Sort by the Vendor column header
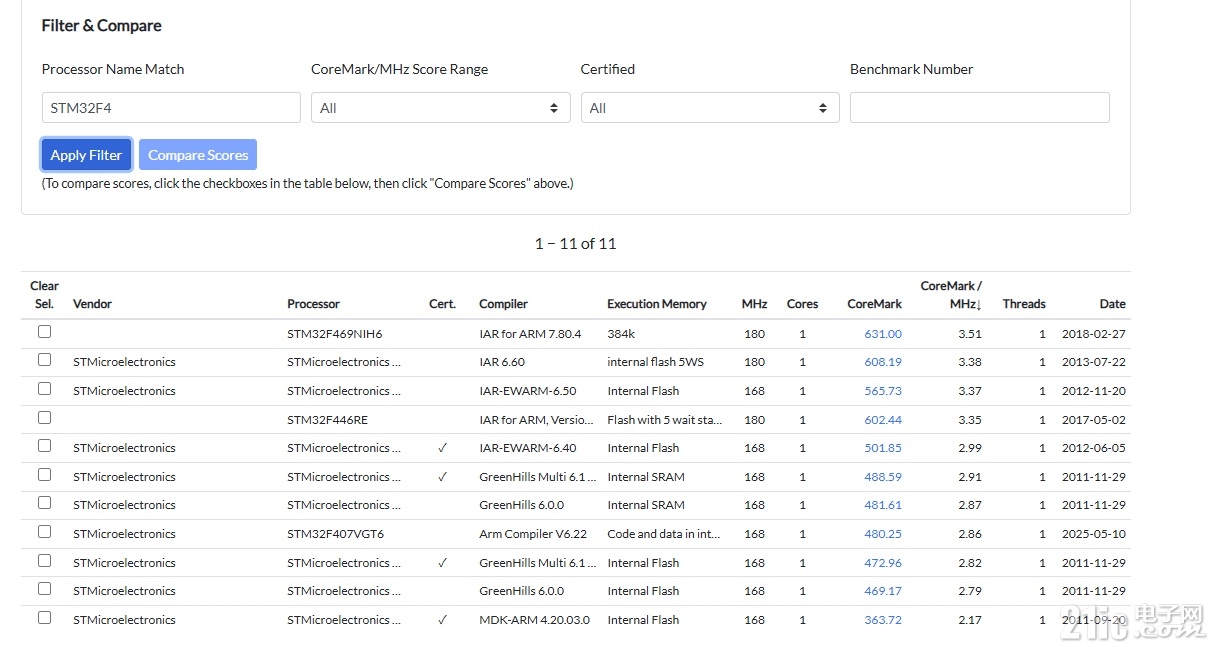The image size is (1214, 647). 92,304
